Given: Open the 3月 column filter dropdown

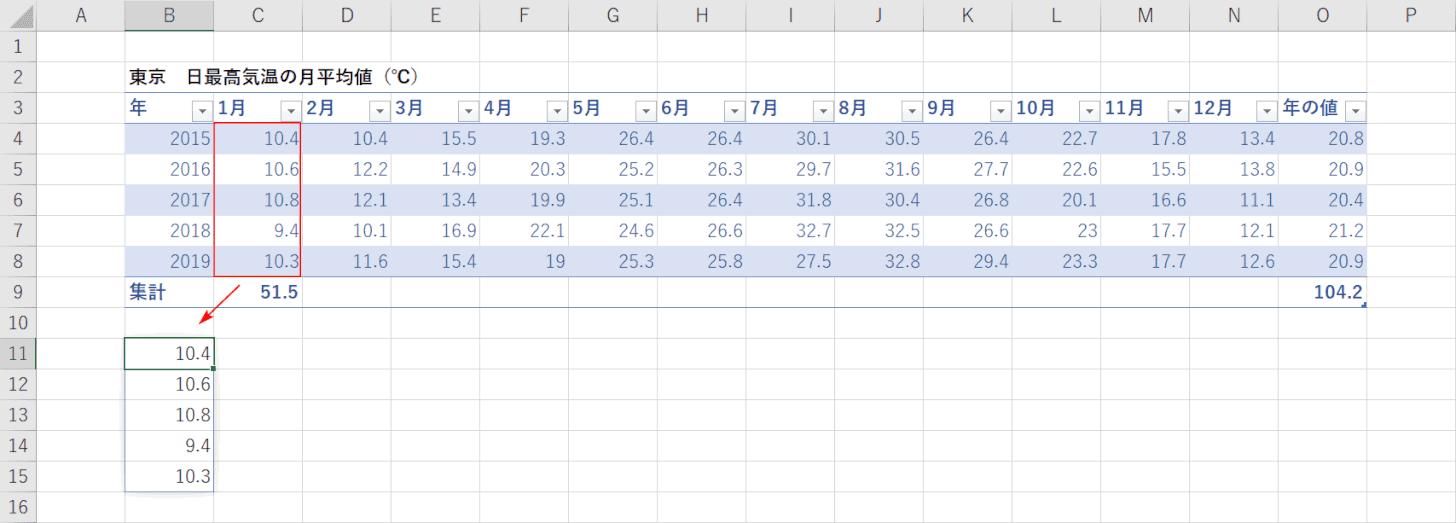Looking at the screenshot, I should 468,111.
